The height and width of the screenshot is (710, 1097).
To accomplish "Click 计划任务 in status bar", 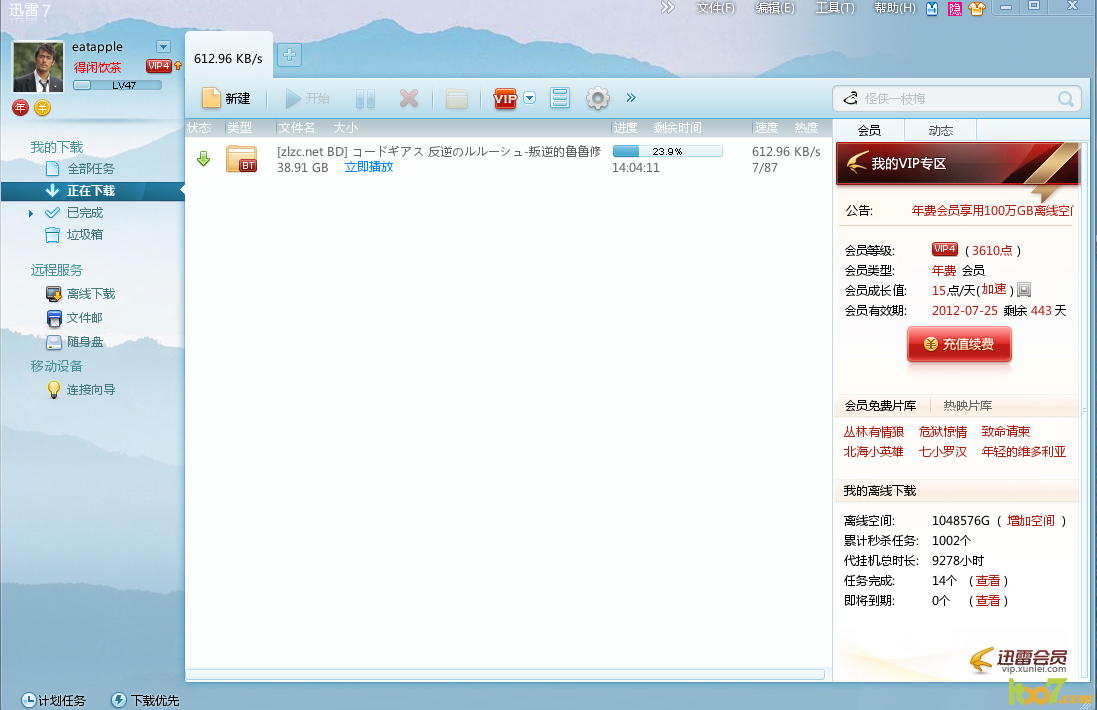I will 54,700.
